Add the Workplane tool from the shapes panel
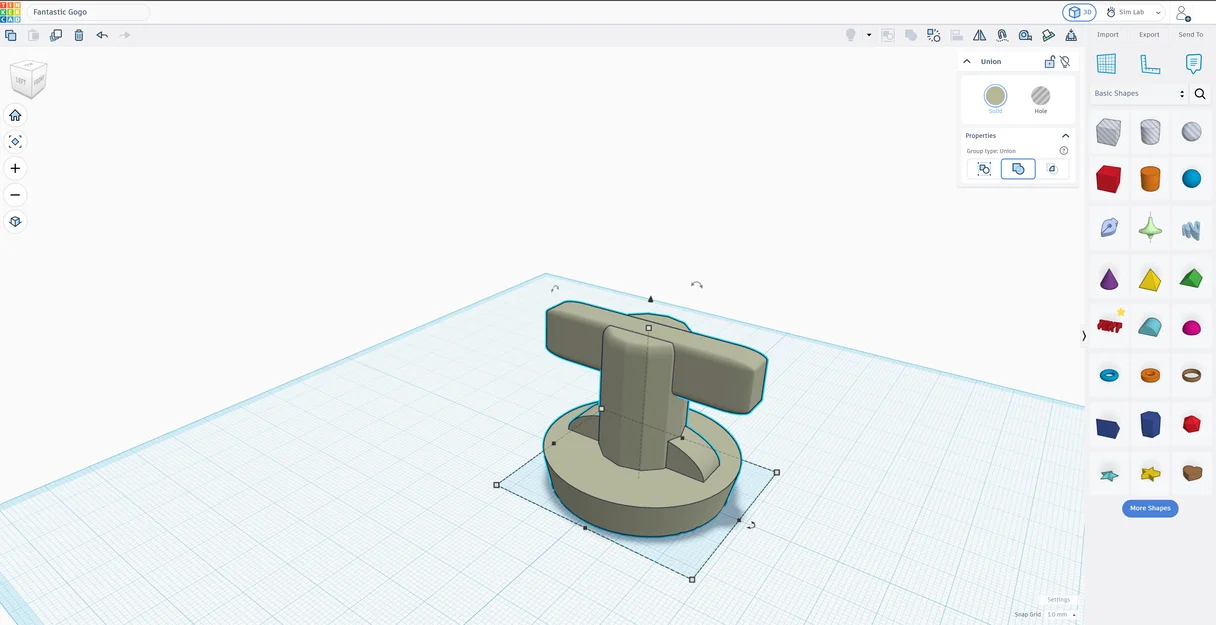The width and height of the screenshot is (1216, 625). (x=1106, y=64)
